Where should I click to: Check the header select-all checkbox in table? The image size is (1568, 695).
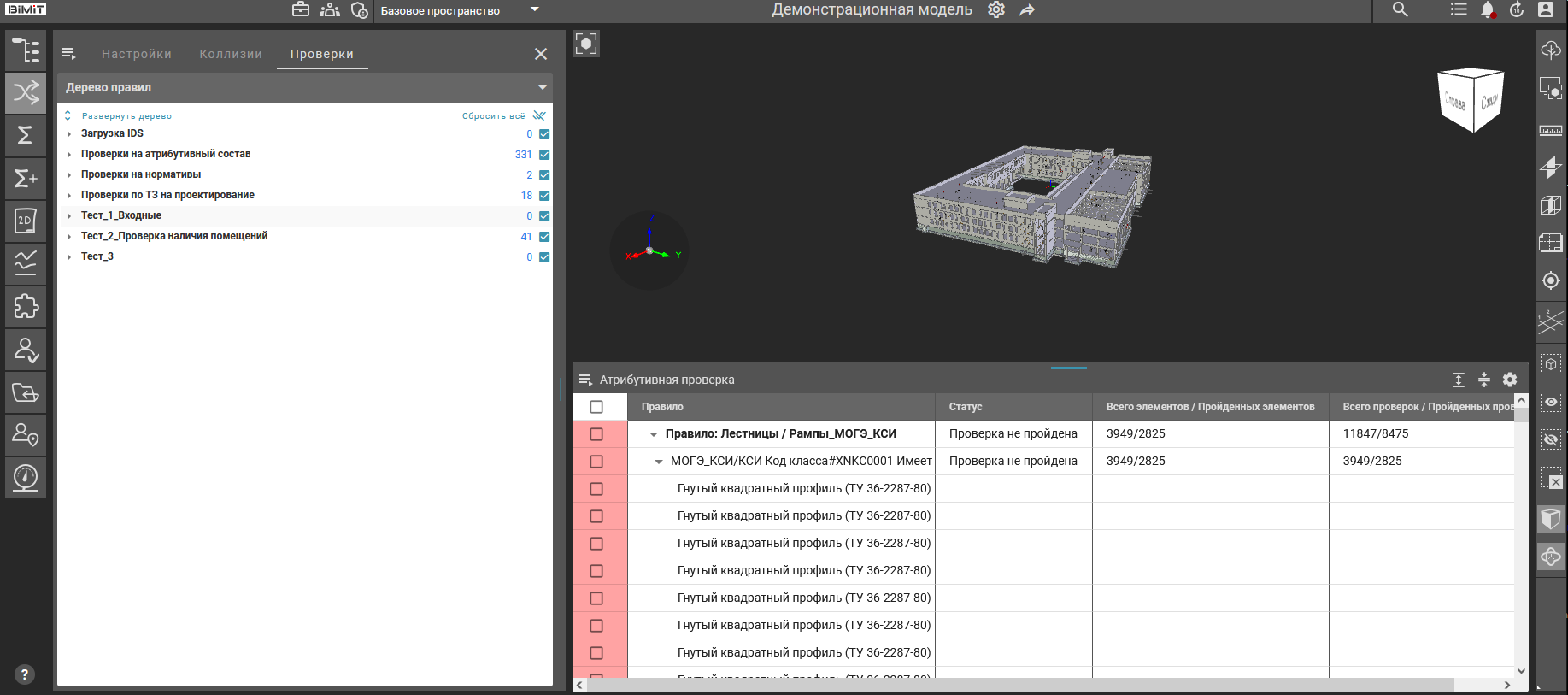click(x=596, y=407)
